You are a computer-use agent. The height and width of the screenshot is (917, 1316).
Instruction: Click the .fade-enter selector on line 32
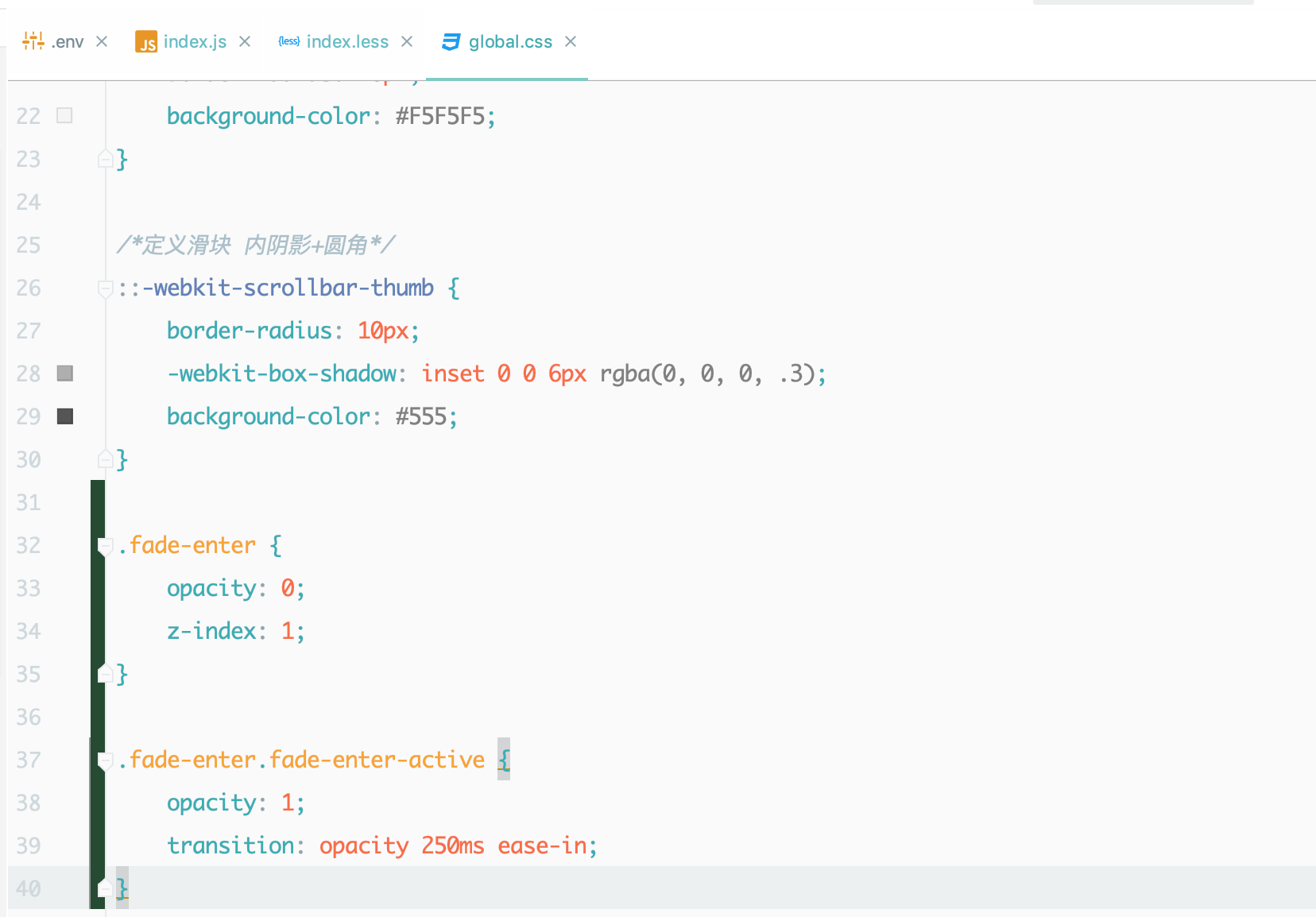tap(187, 545)
